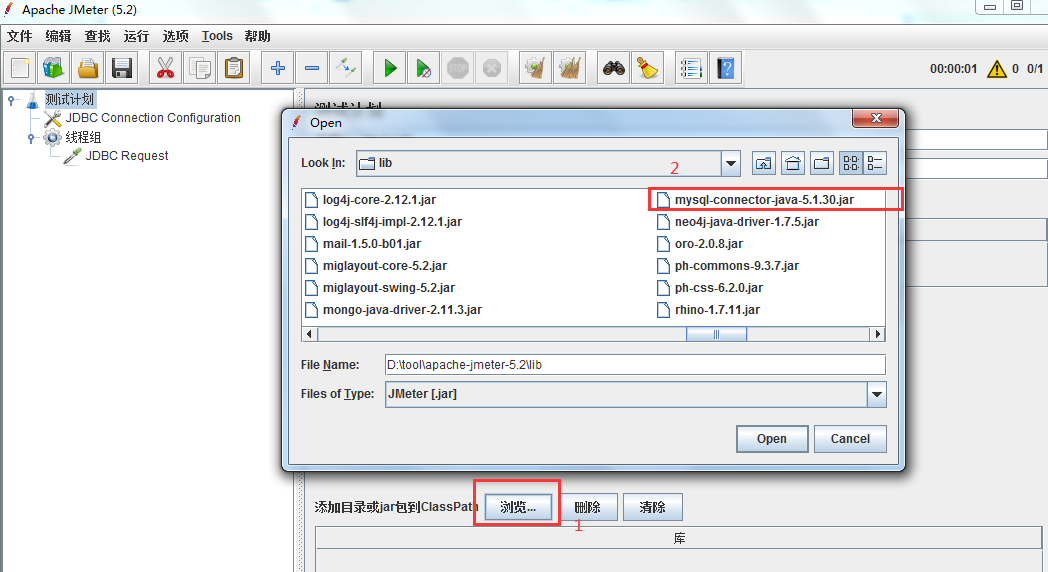Click the File Name input field
The image size is (1048, 572).
635,365
